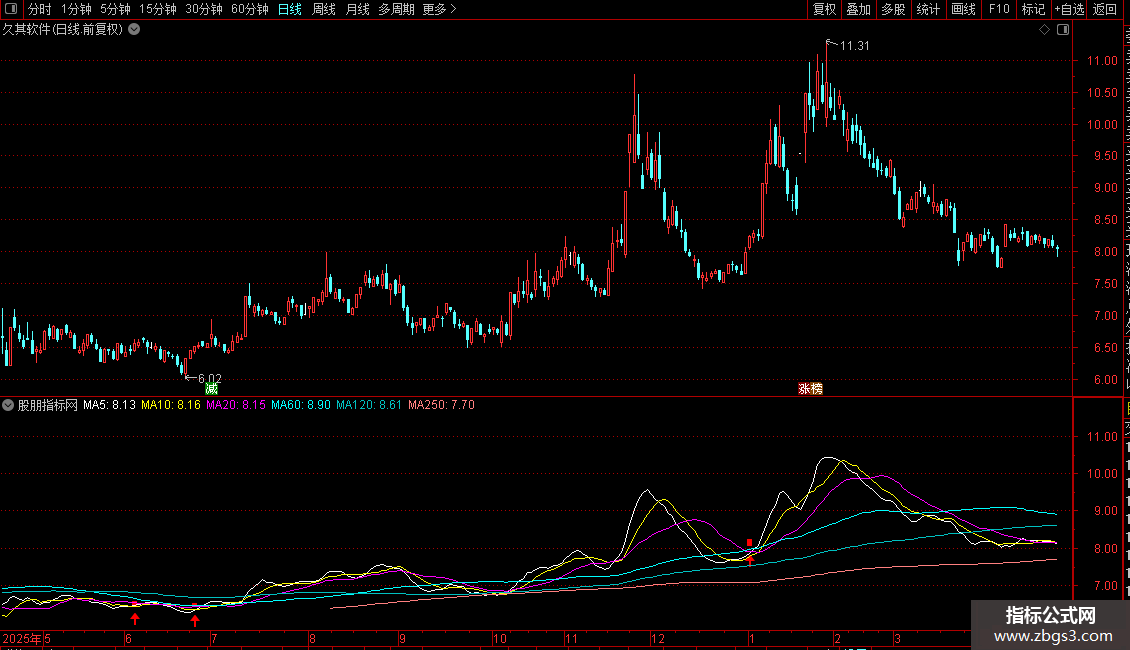Click the 股朋指标网 indicator name
The width and height of the screenshot is (1130, 650).
pos(48,405)
